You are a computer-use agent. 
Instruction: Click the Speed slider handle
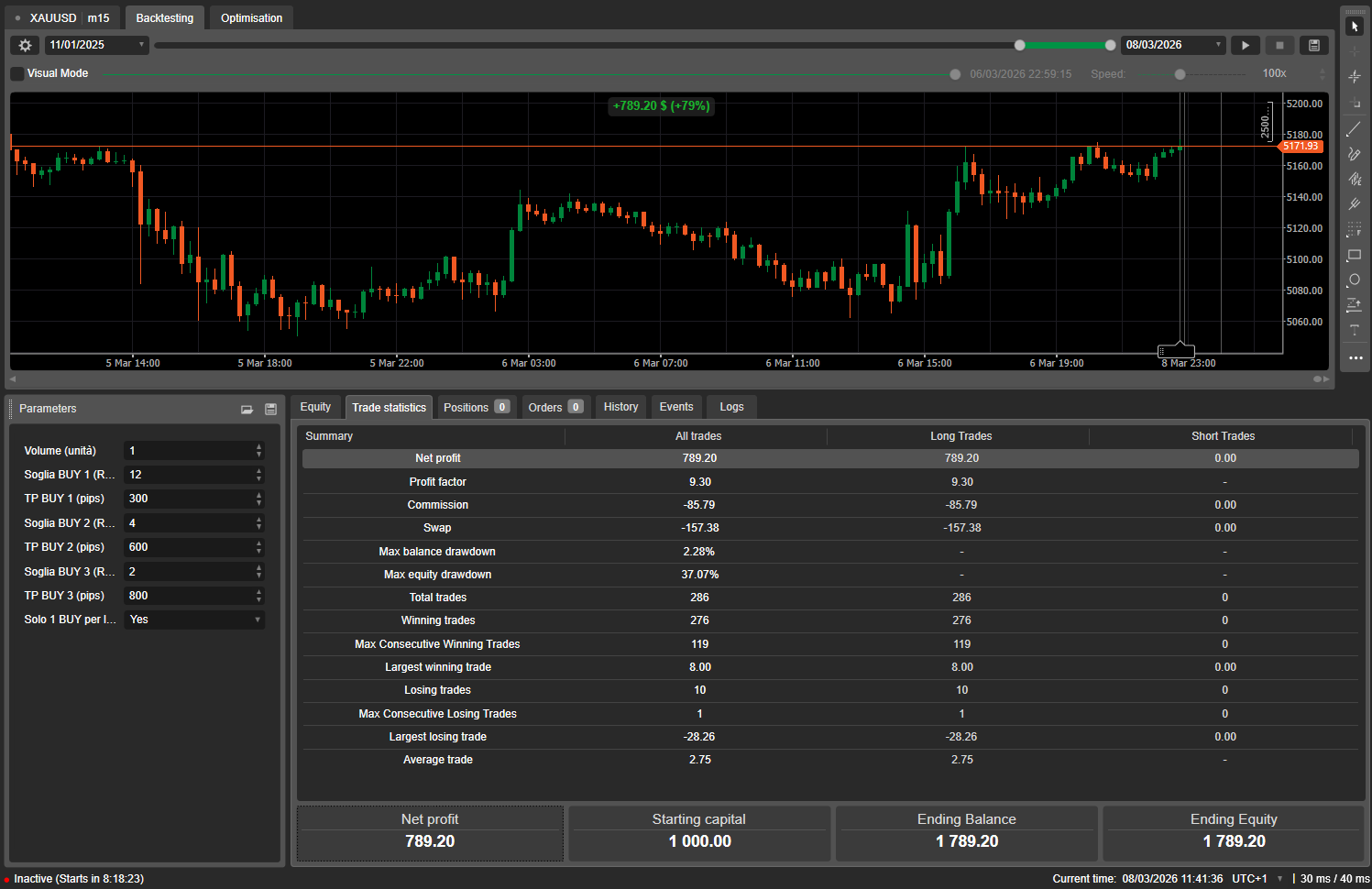(x=1180, y=74)
